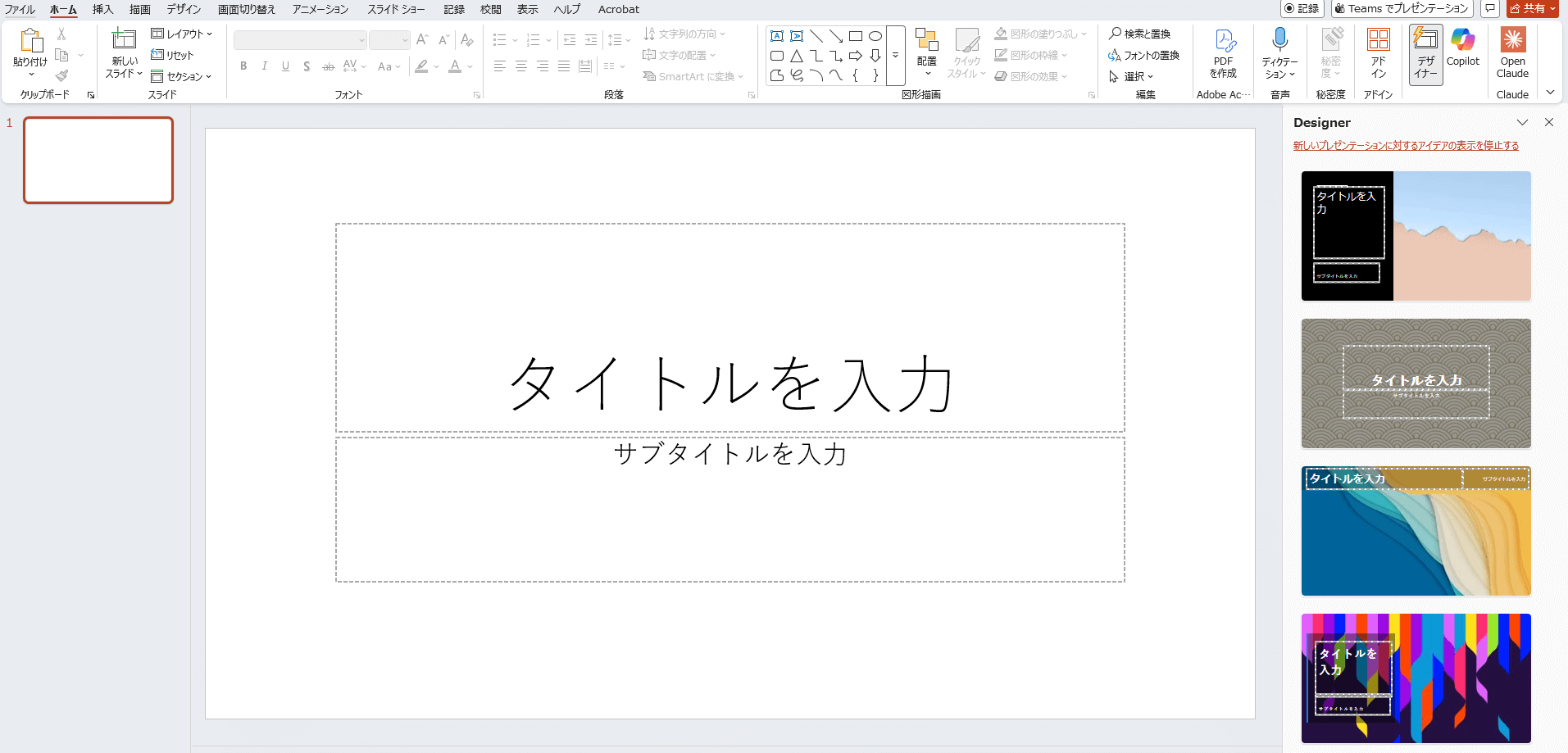Click the New Slide icon
This screenshot has width=1568, height=753.
pyautogui.click(x=124, y=40)
